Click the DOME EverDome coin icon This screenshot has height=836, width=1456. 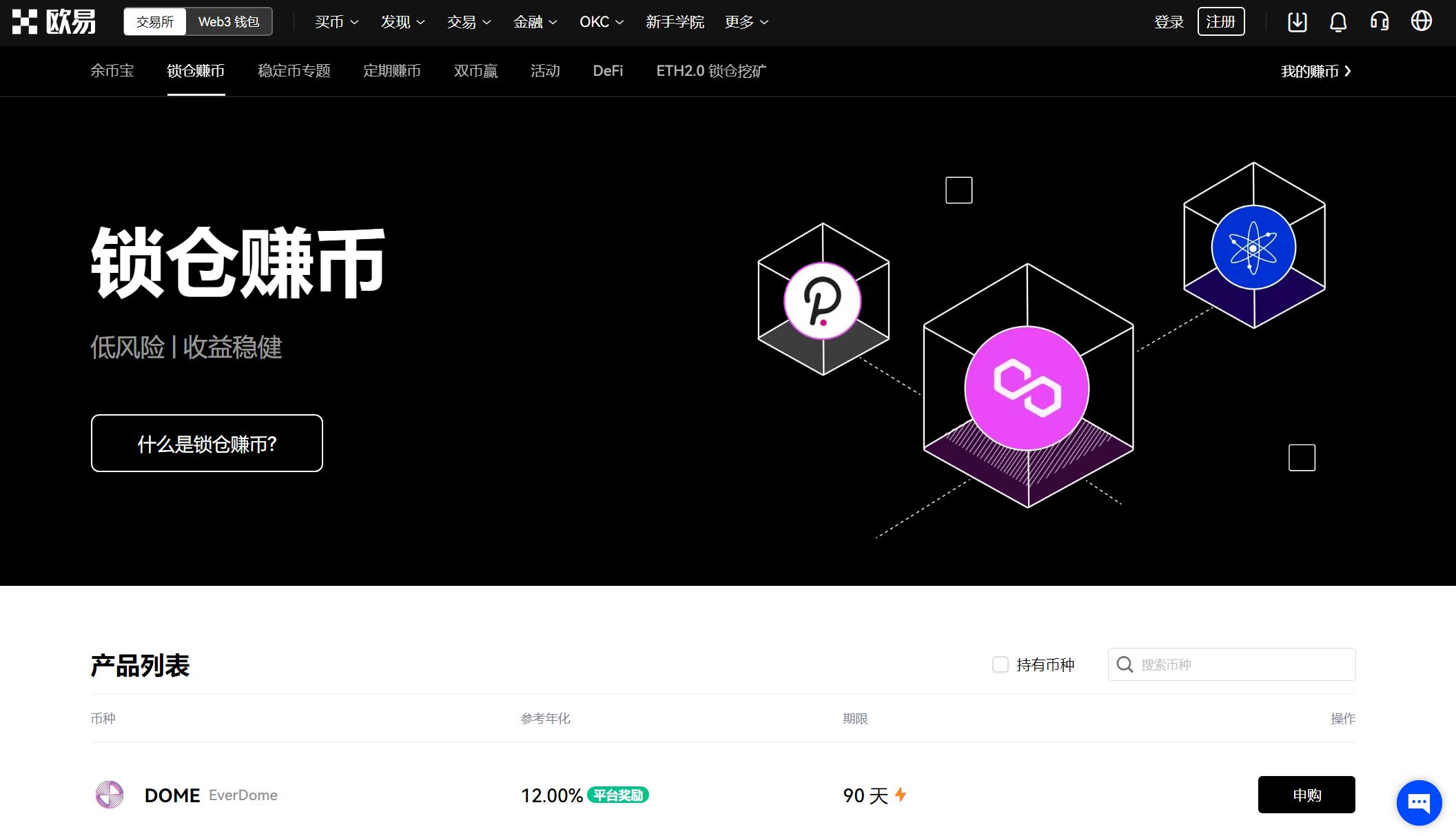110,795
